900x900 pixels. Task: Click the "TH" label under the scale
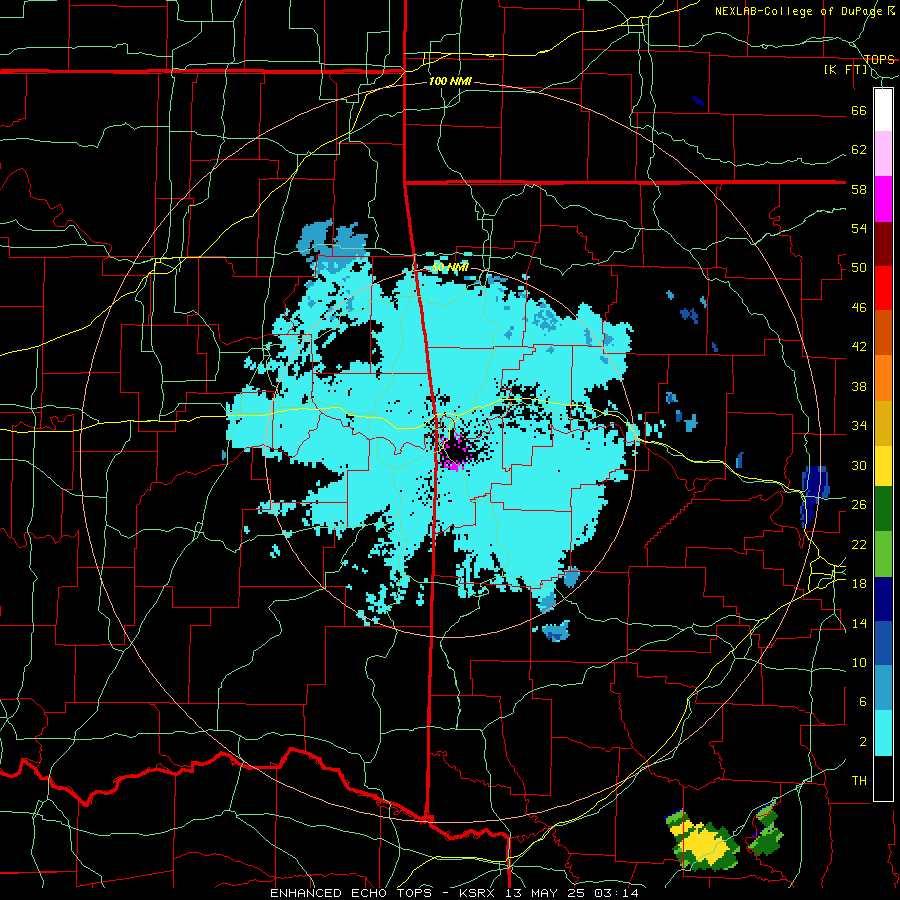click(x=859, y=781)
